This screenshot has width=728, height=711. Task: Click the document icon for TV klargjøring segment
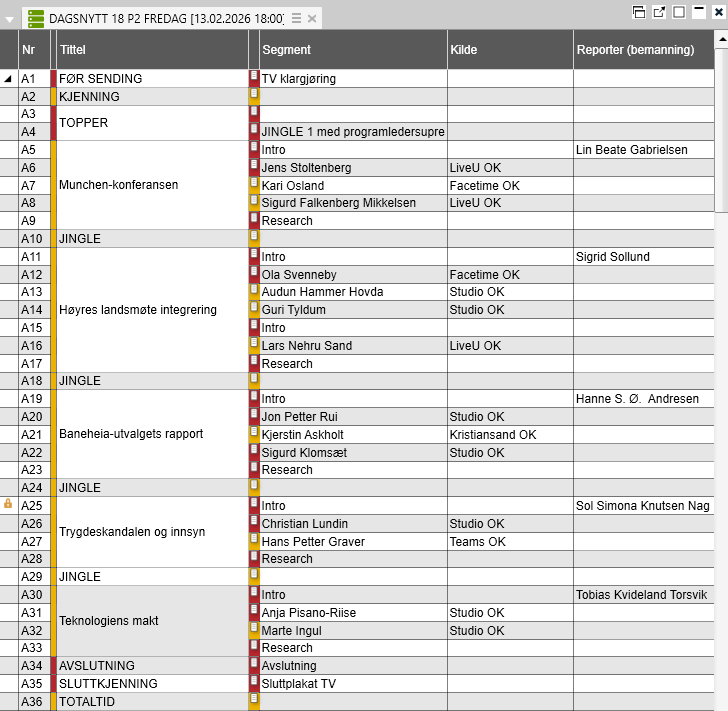click(x=254, y=77)
